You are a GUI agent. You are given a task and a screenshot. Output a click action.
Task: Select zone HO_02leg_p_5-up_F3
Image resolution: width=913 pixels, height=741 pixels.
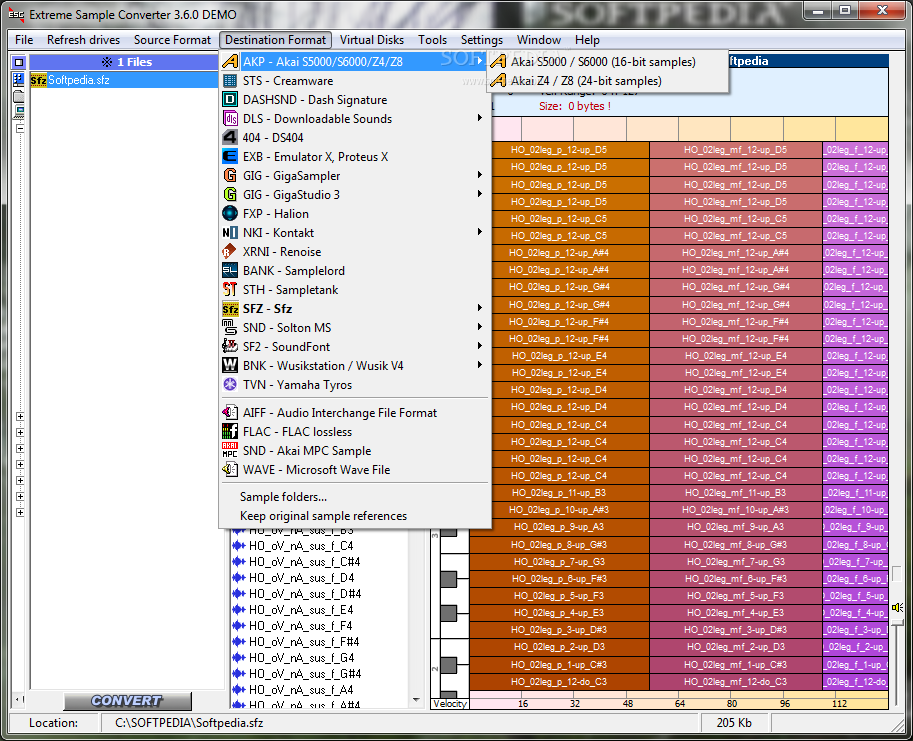point(559,596)
